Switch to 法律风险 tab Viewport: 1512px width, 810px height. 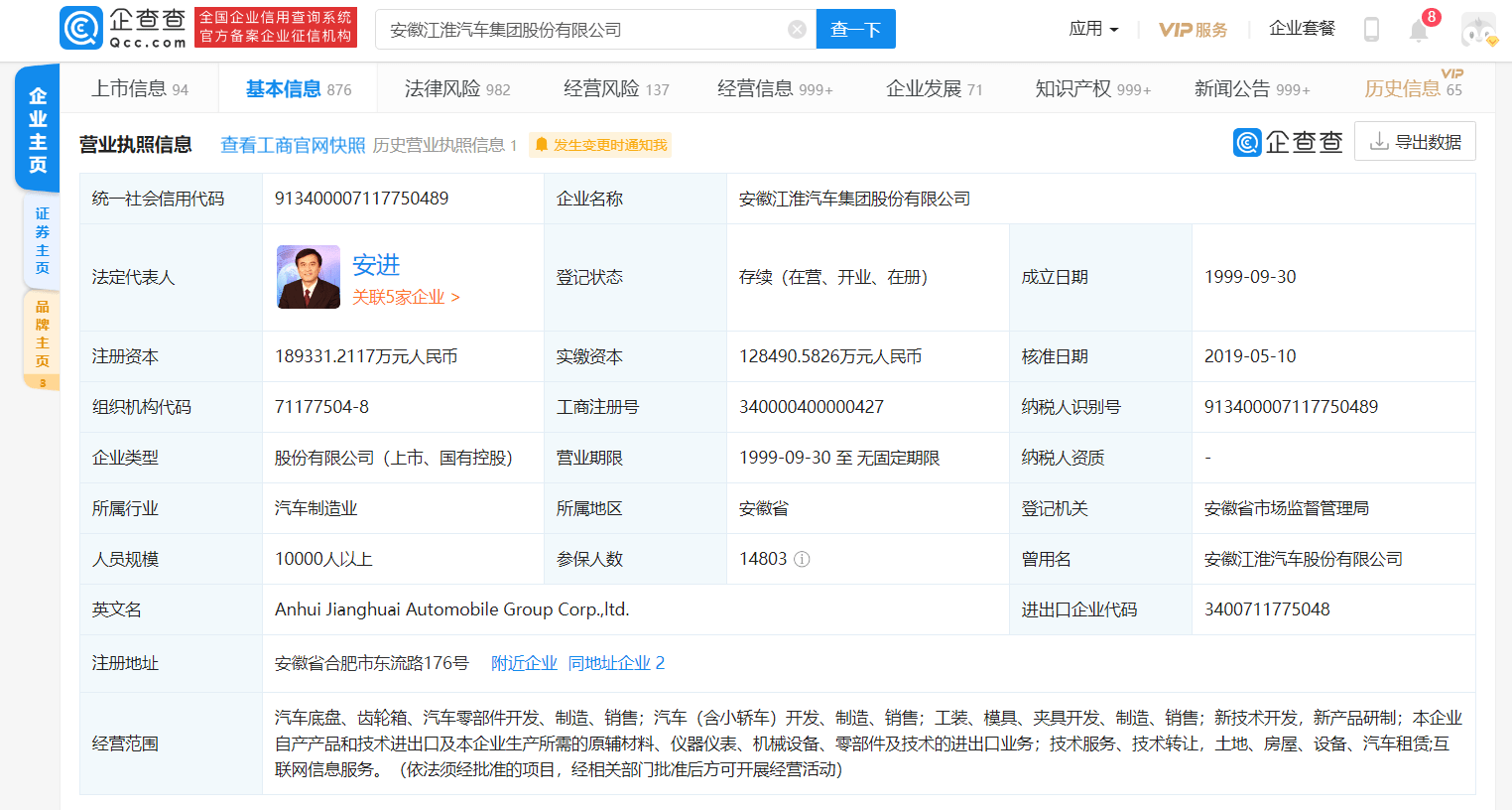(x=457, y=89)
